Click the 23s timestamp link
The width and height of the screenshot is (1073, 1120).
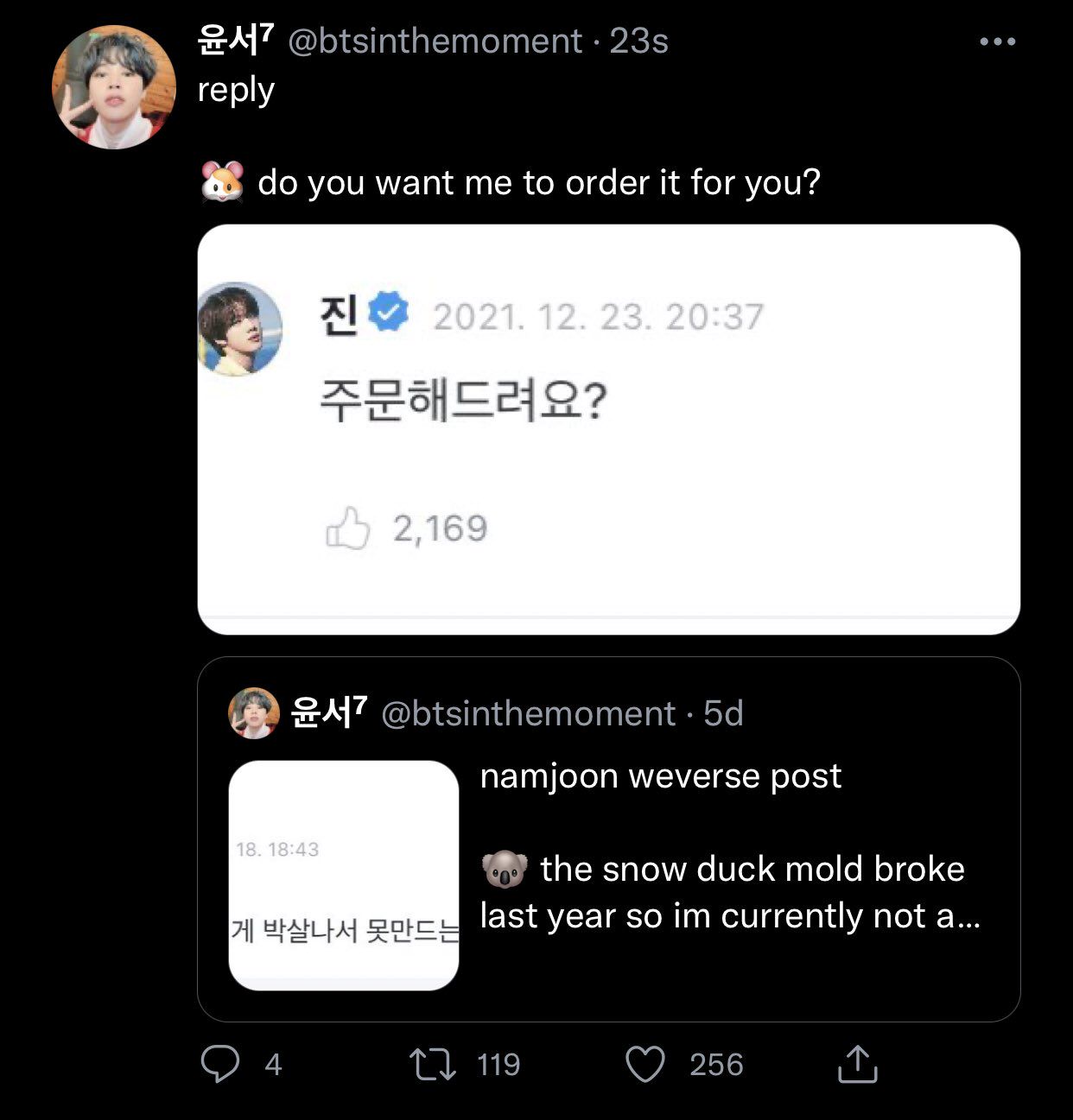[x=638, y=41]
